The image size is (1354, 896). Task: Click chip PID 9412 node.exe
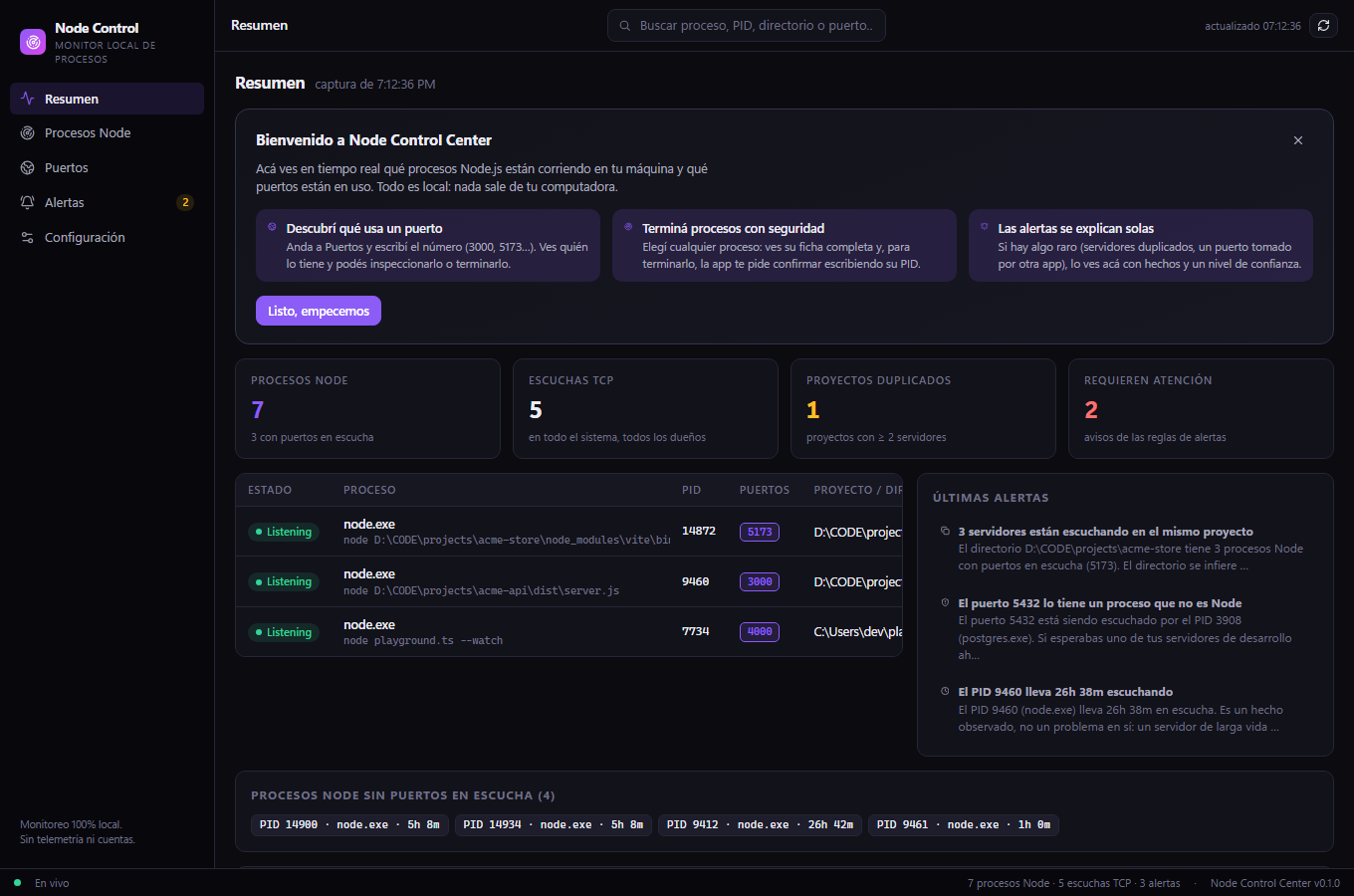(x=760, y=824)
